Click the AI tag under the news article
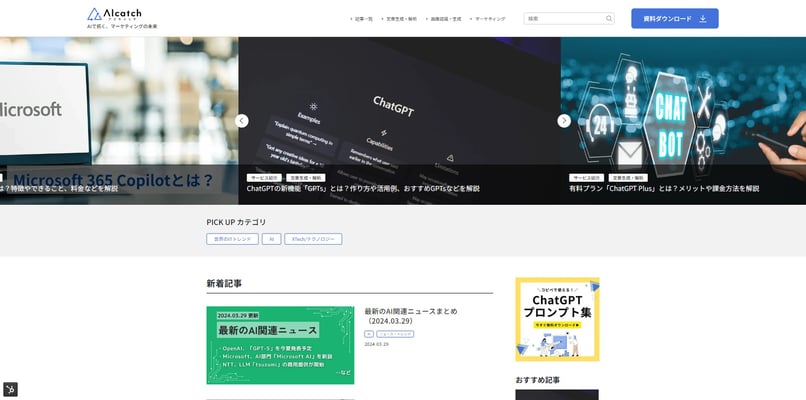Screen dimensions: 806x400 tap(369, 334)
